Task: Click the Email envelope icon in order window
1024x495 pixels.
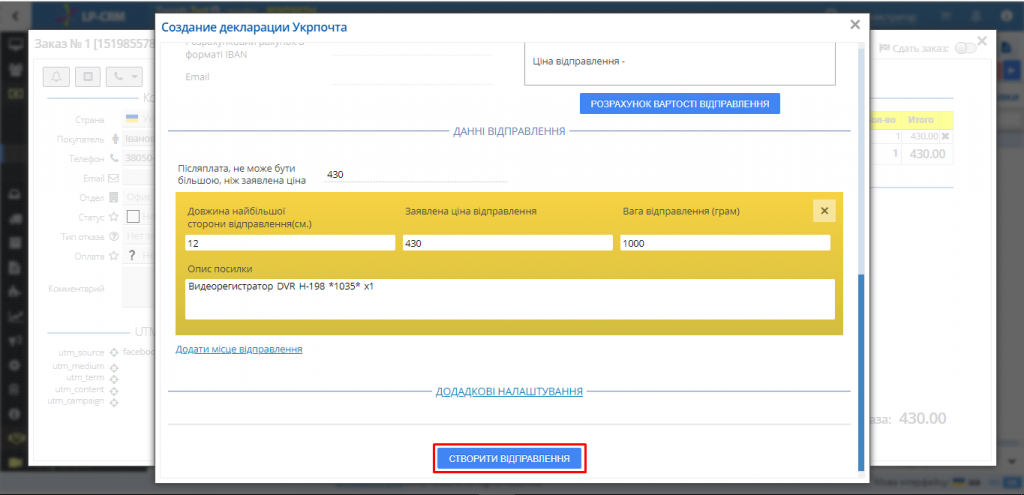Action: (113, 178)
